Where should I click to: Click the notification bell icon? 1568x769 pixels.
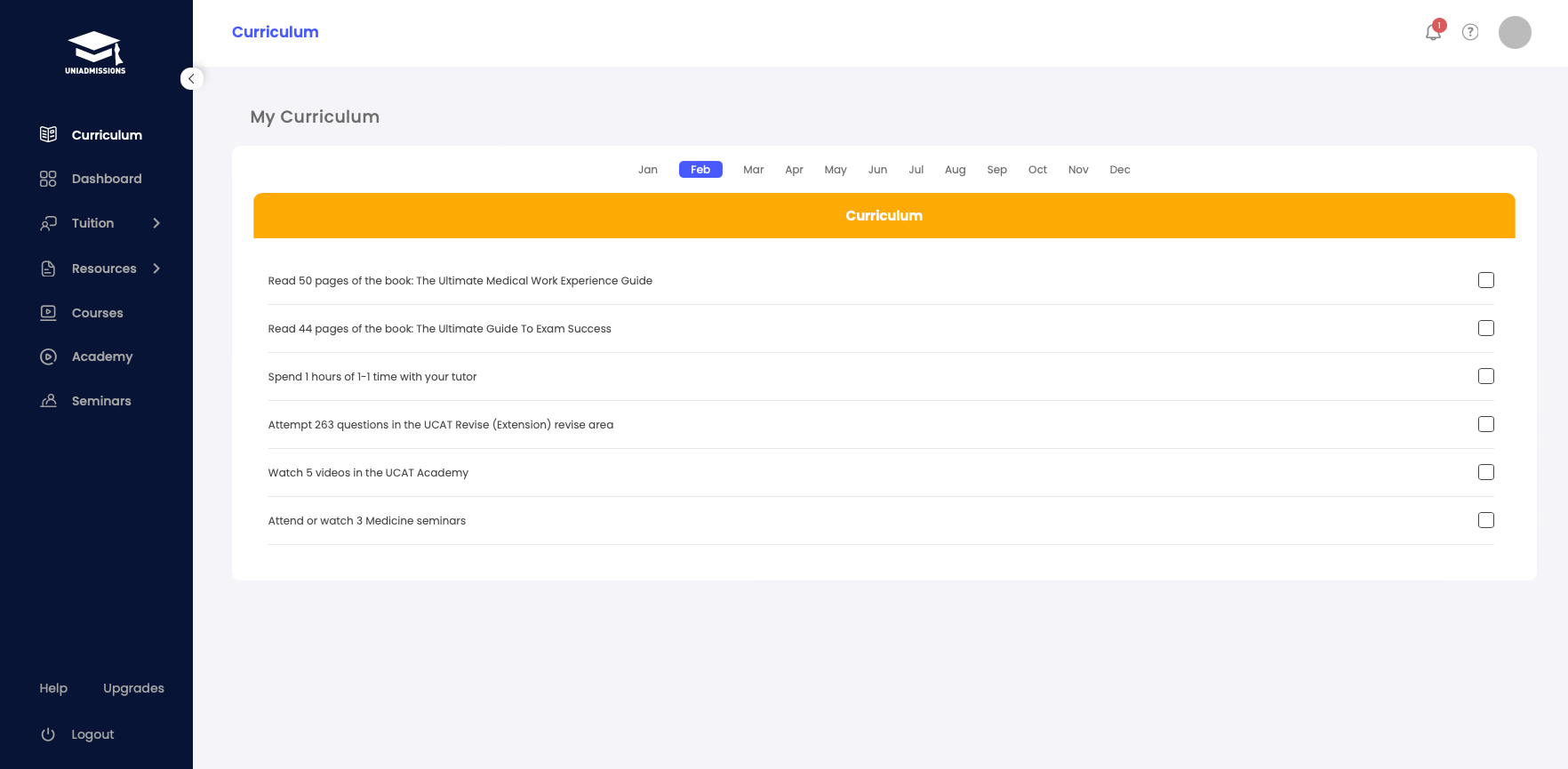coord(1433,33)
